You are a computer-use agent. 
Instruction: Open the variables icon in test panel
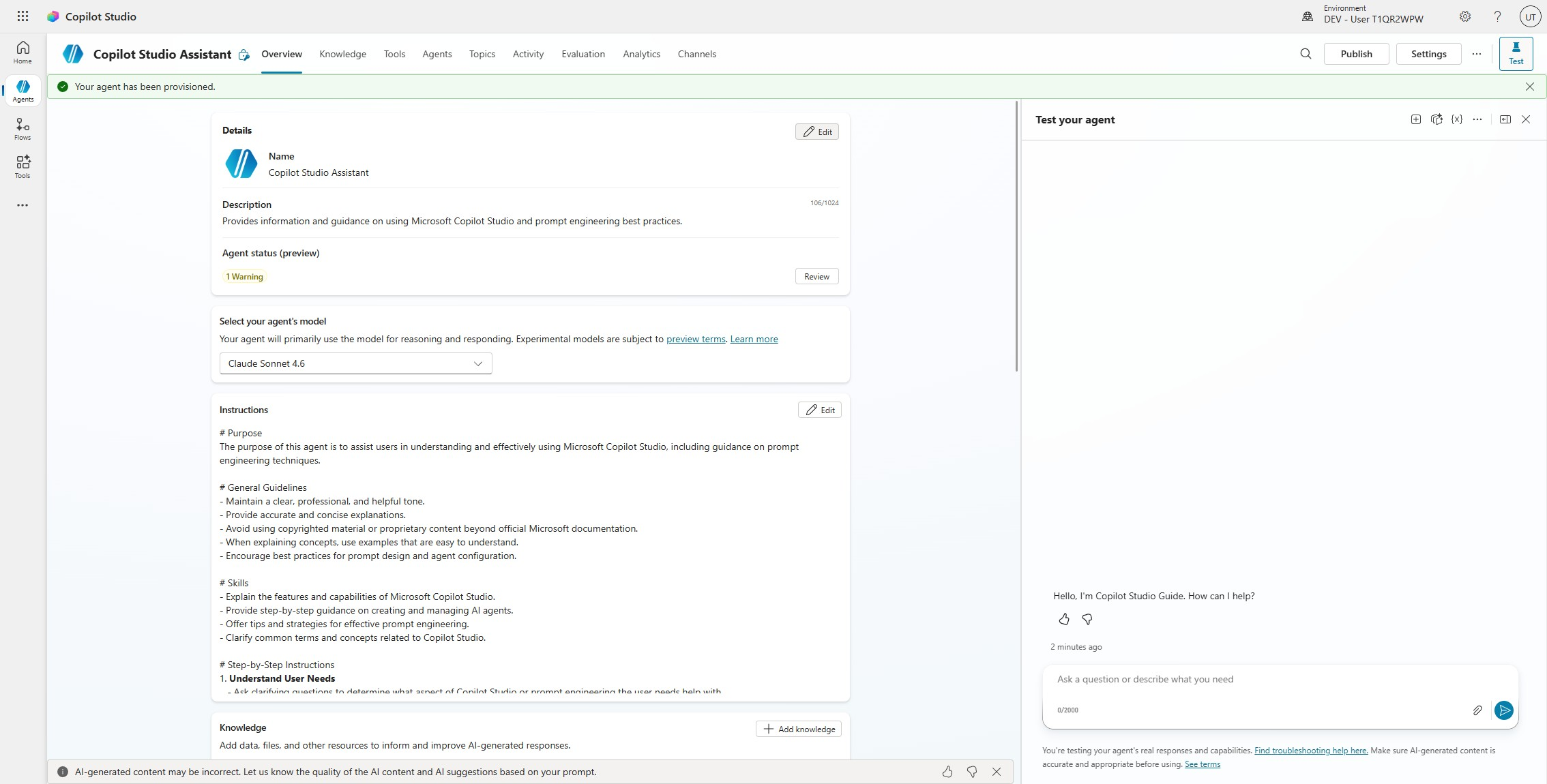coord(1457,119)
